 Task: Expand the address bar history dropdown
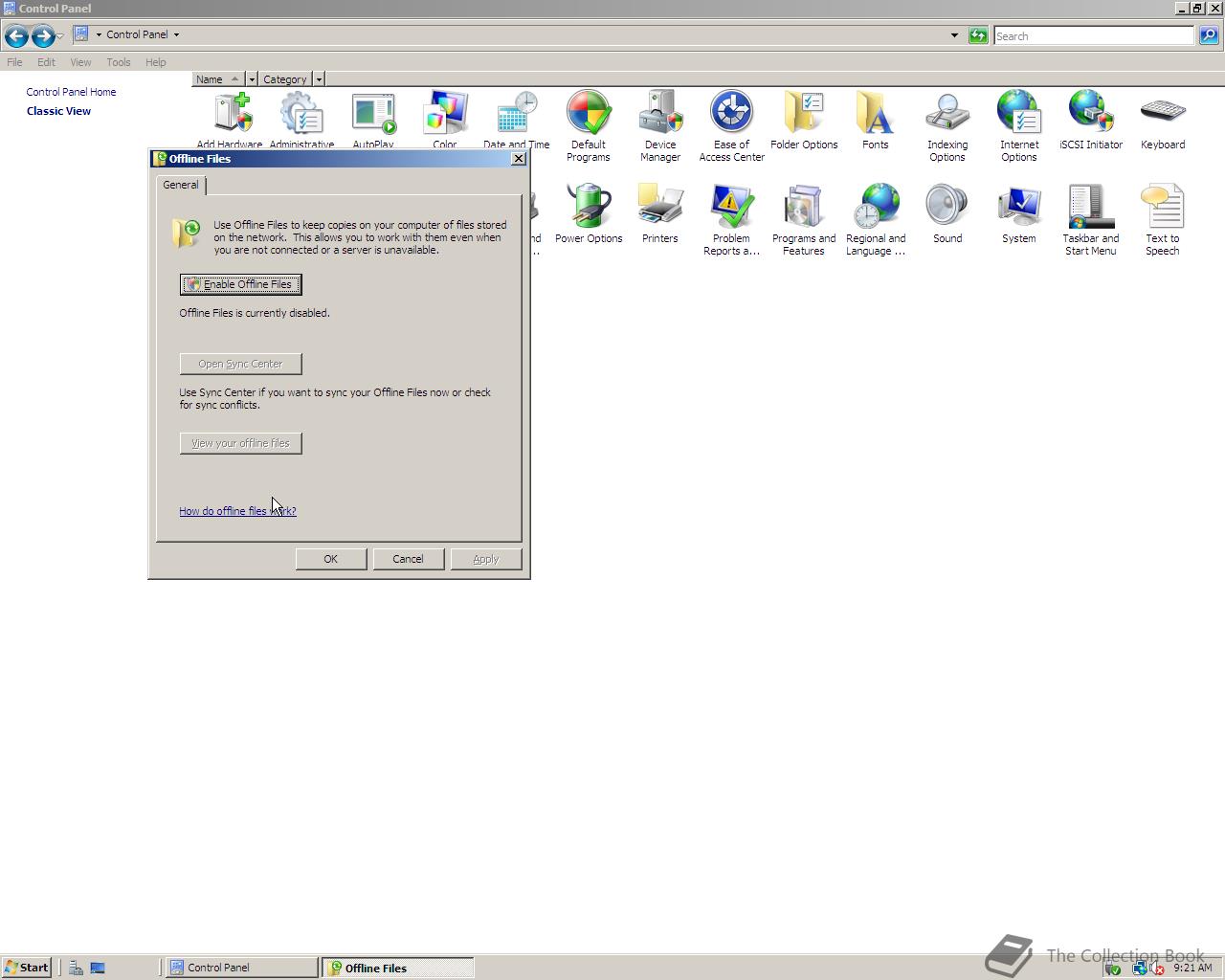[954, 35]
